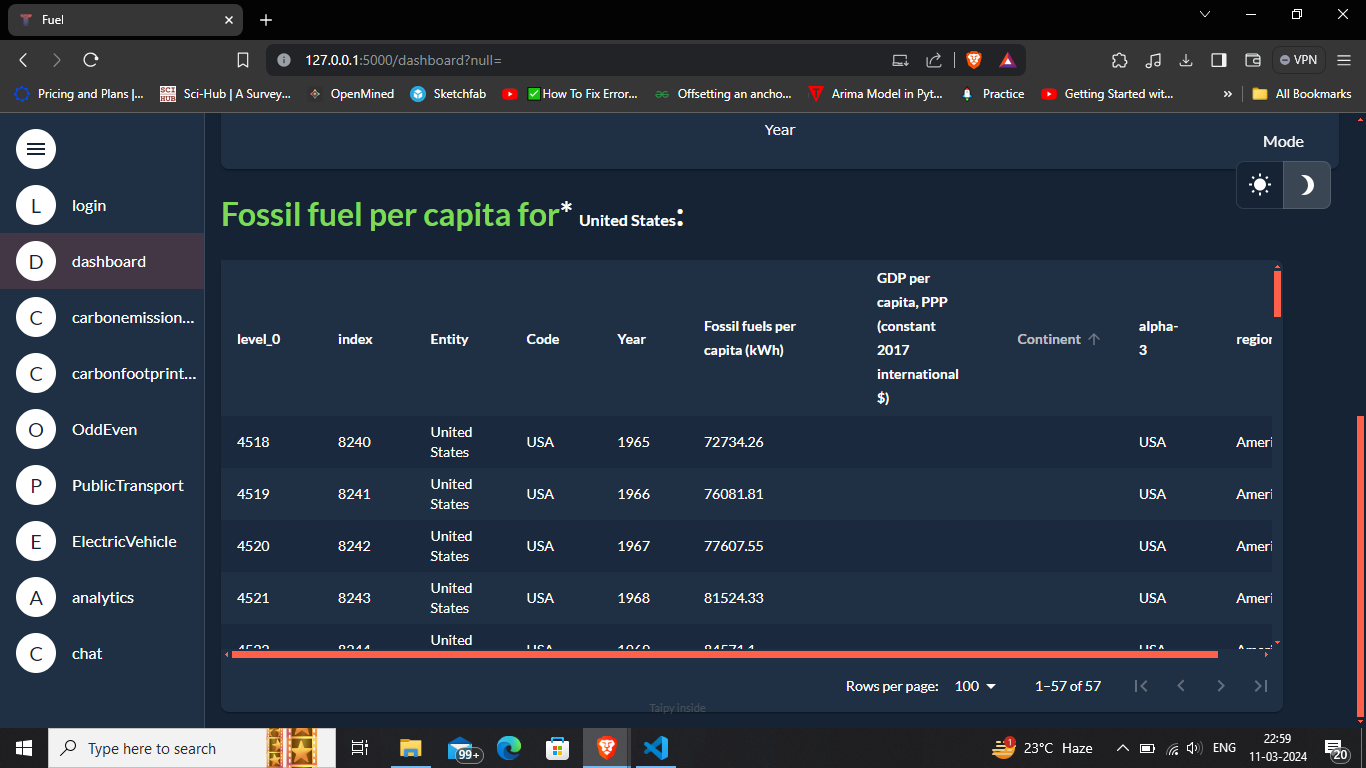Switch to light mode with sun icon
Viewport: 1366px width, 768px height.
(x=1260, y=185)
